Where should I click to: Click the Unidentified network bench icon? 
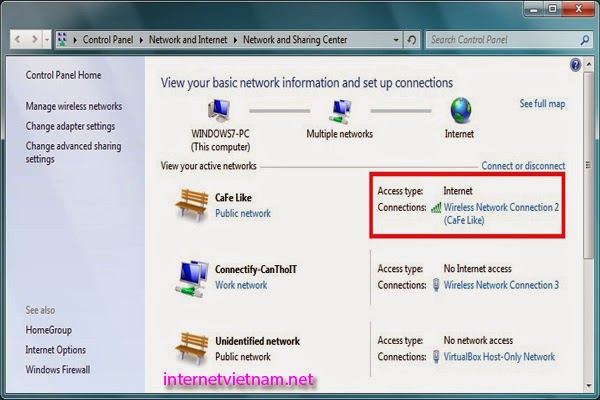(x=192, y=348)
